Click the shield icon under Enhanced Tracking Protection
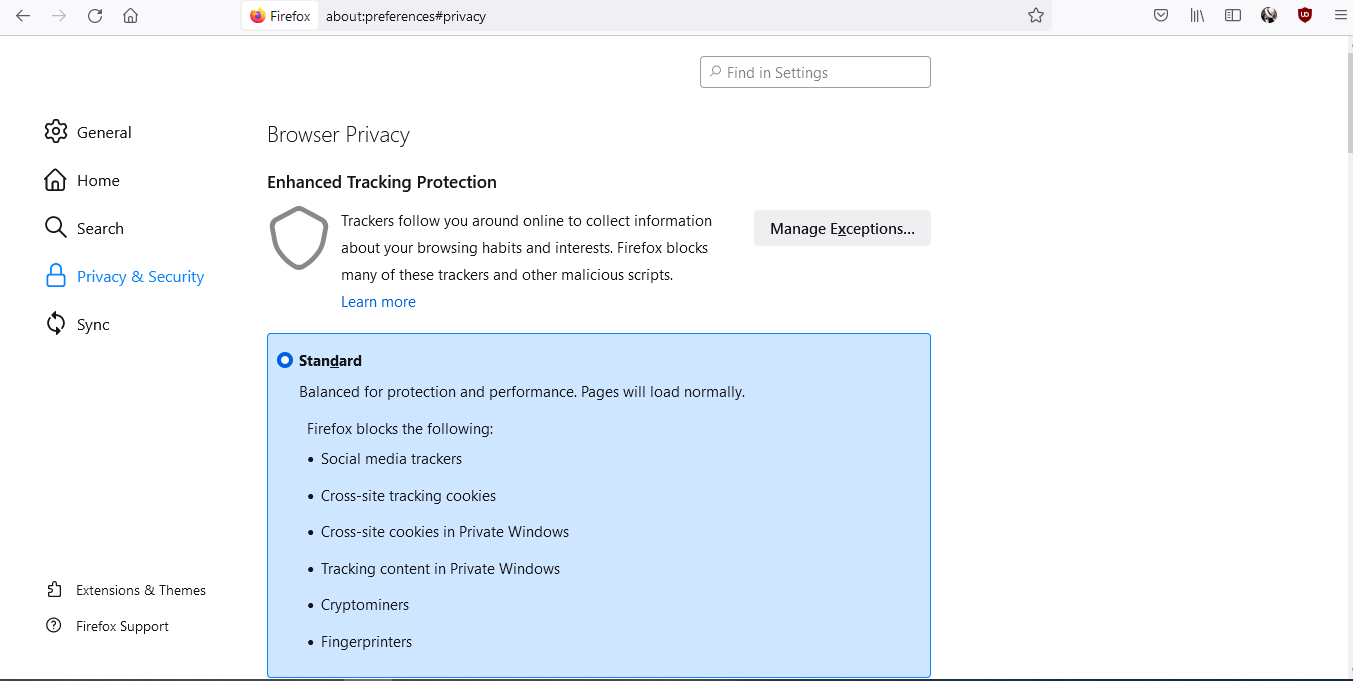This screenshot has height=681, width=1353. point(299,238)
